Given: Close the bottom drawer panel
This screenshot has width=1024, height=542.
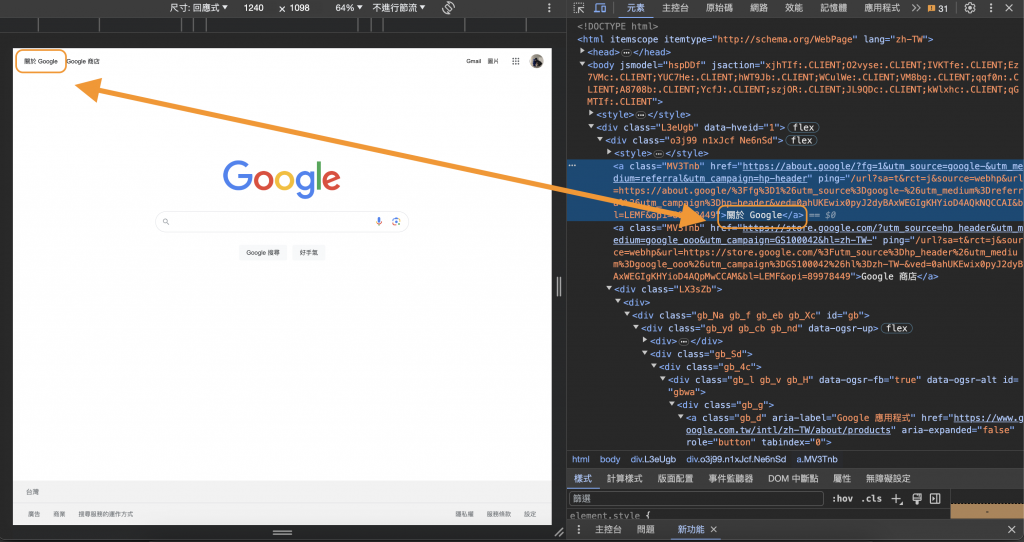Looking at the screenshot, I should pyautogui.click(x=1012, y=530).
